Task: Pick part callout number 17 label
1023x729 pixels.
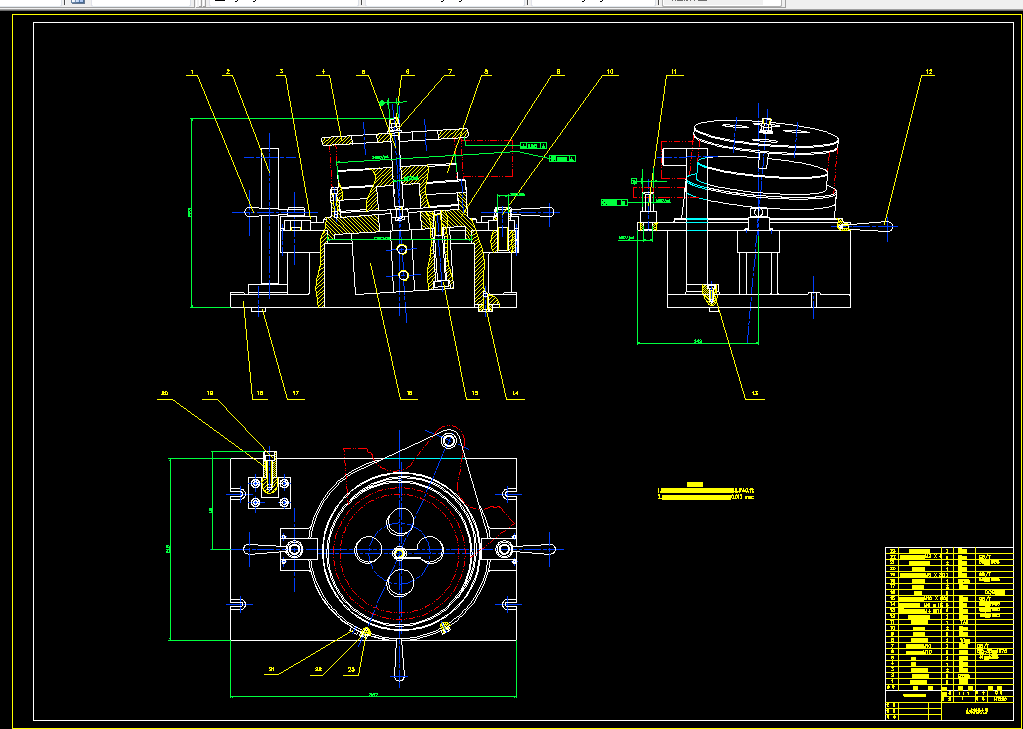Action: (296, 394)
